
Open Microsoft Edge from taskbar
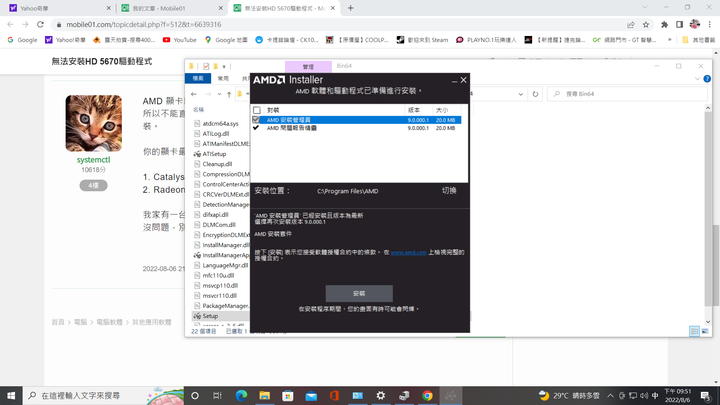[241, 395]
